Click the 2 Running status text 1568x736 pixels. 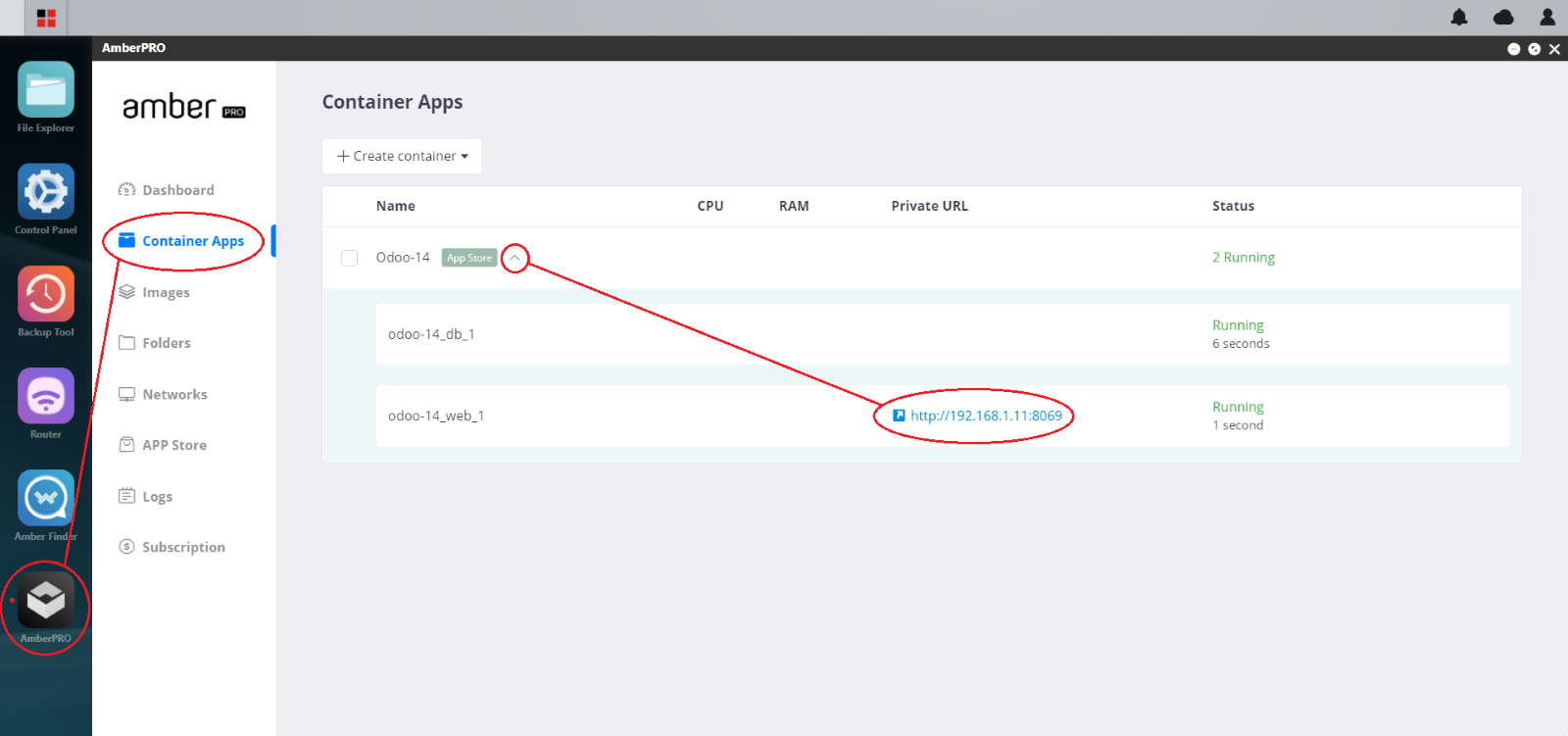tap(1244, 257)
